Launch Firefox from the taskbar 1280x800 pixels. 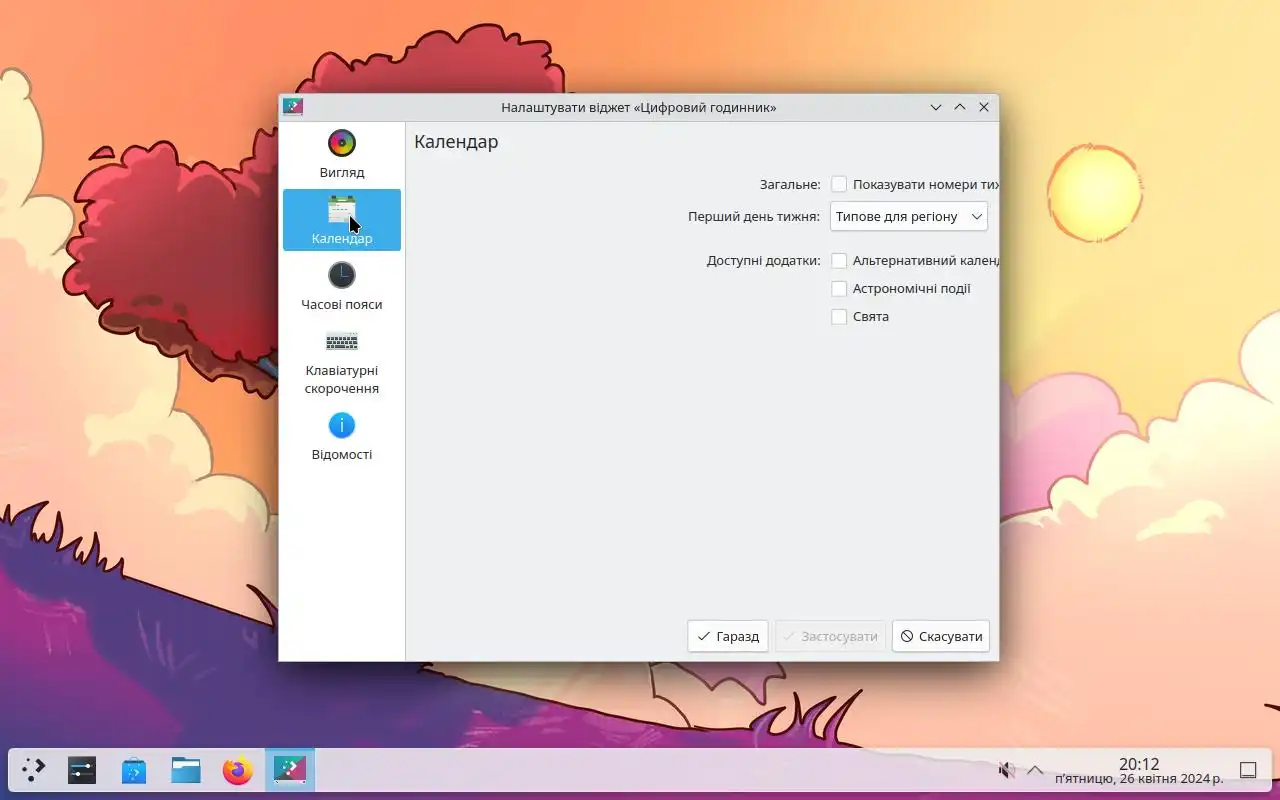(238, 770)
